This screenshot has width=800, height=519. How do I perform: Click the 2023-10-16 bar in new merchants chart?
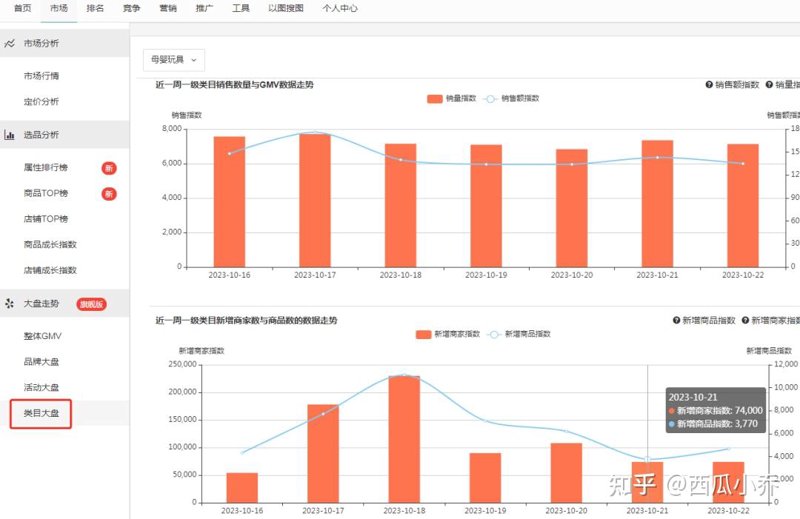point(242,488)
